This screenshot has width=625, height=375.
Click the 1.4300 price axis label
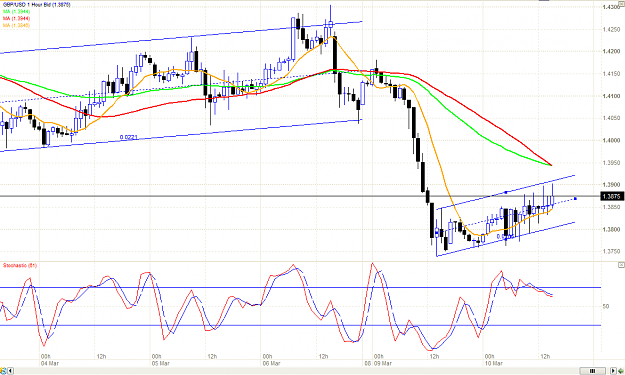coord(612,7)
